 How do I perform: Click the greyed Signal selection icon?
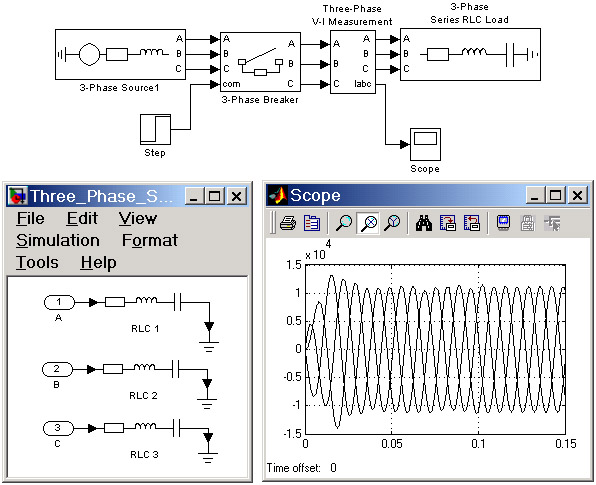pyautogui.click(x=552, y=223)
